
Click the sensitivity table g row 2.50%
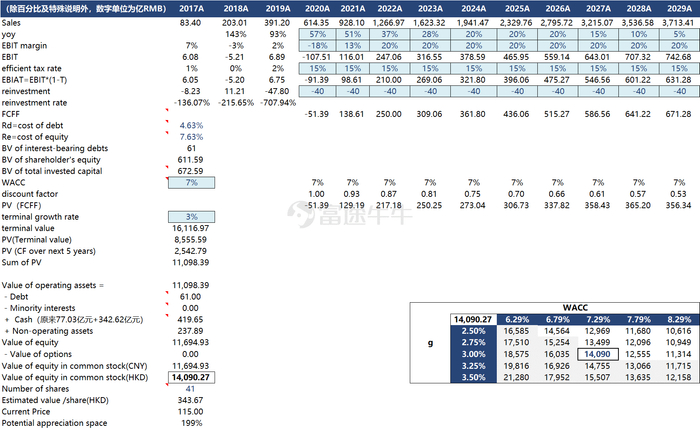click(x=473, y=331)
